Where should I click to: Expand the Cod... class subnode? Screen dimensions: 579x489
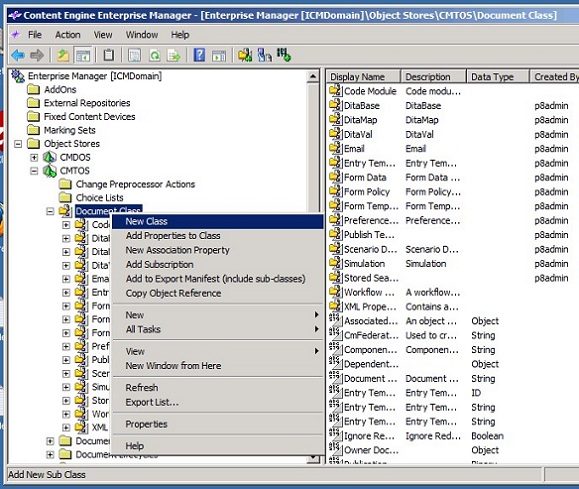[x=66, y=225]
